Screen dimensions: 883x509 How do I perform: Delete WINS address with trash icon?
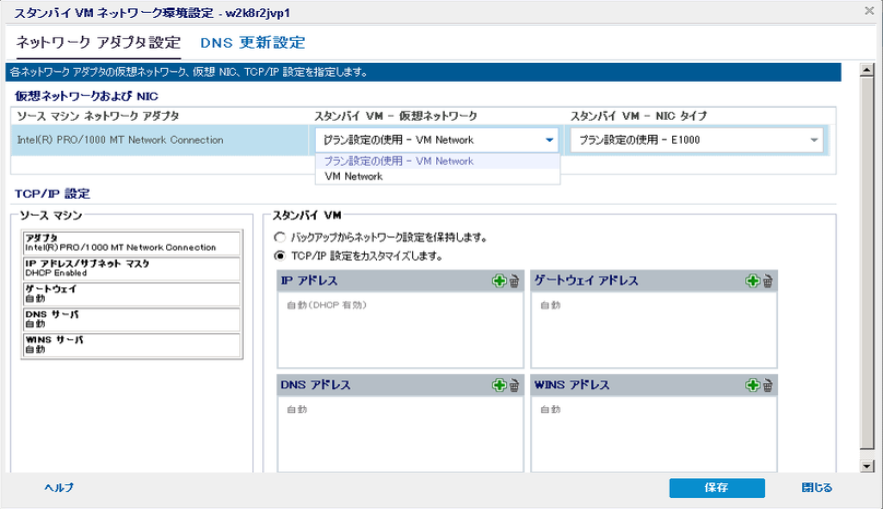point(768,385)
